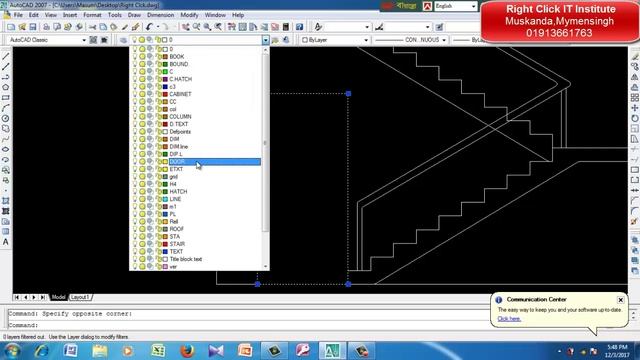Select the Move modify tool
640x360 pixels.
pos(635,108)
